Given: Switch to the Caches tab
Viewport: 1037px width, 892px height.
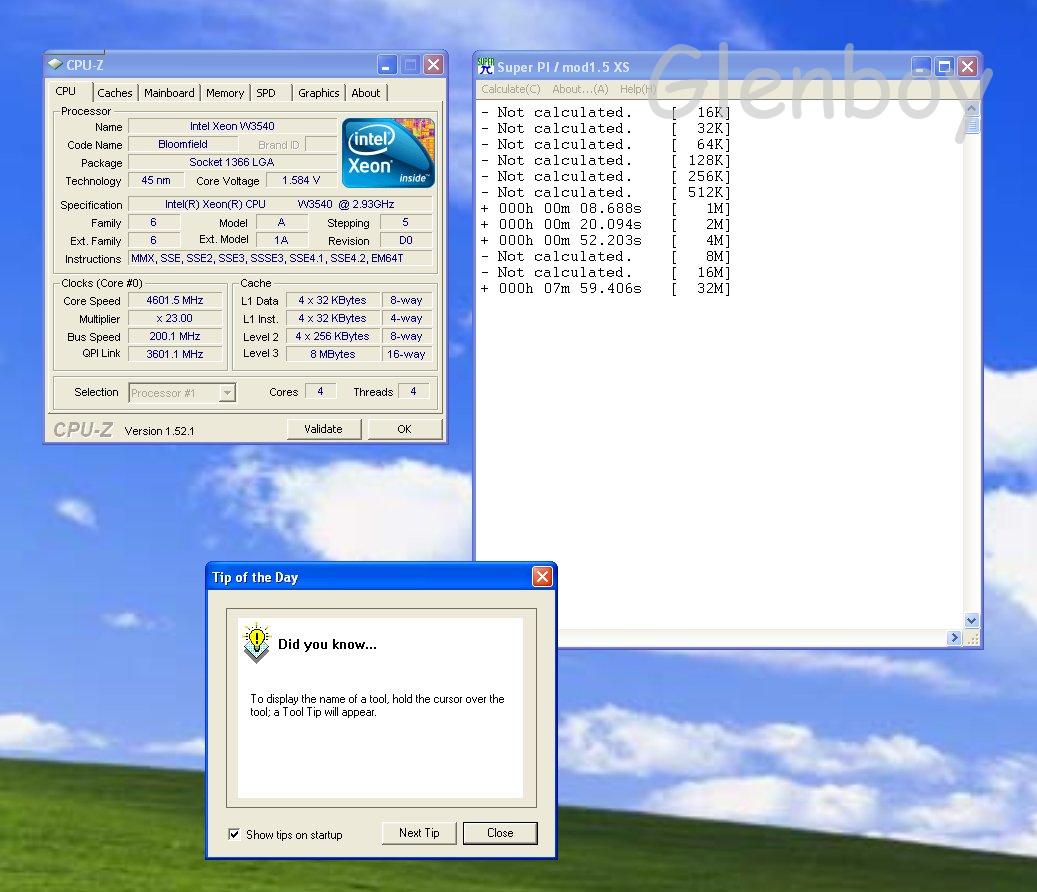Looking at the screenshot, I should [x=115, y=93].
